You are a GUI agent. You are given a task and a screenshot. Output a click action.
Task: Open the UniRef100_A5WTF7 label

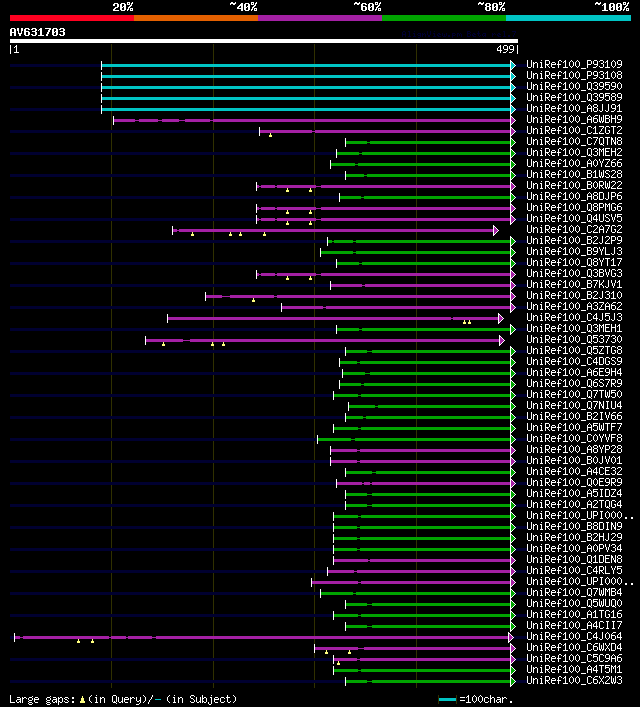[x=574, y=427]
